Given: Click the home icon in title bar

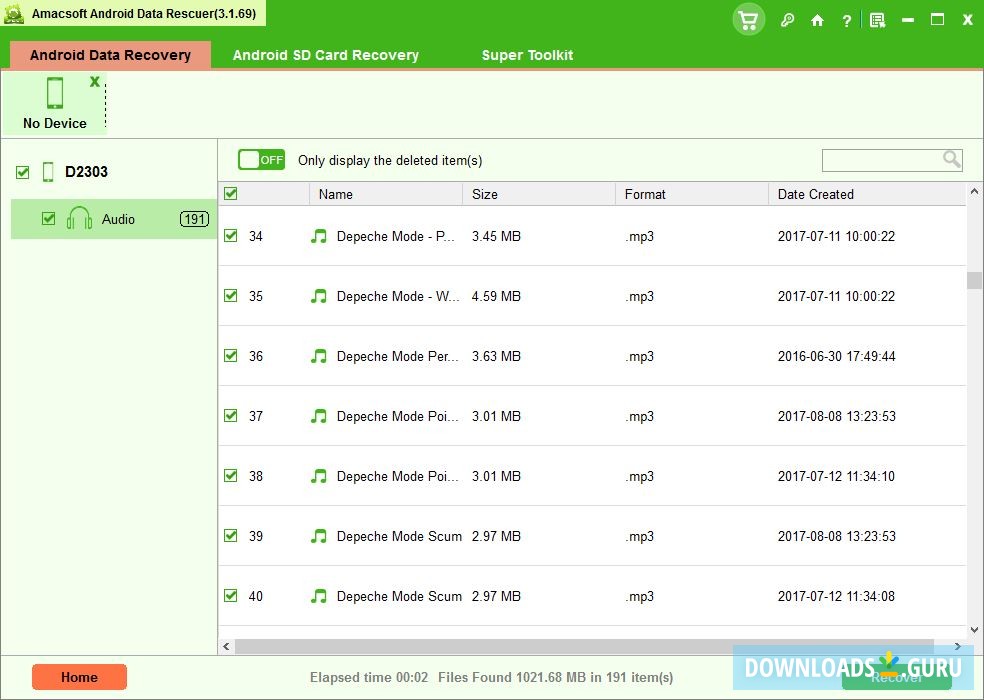Looking at the screenshot, I should (817, 20).
